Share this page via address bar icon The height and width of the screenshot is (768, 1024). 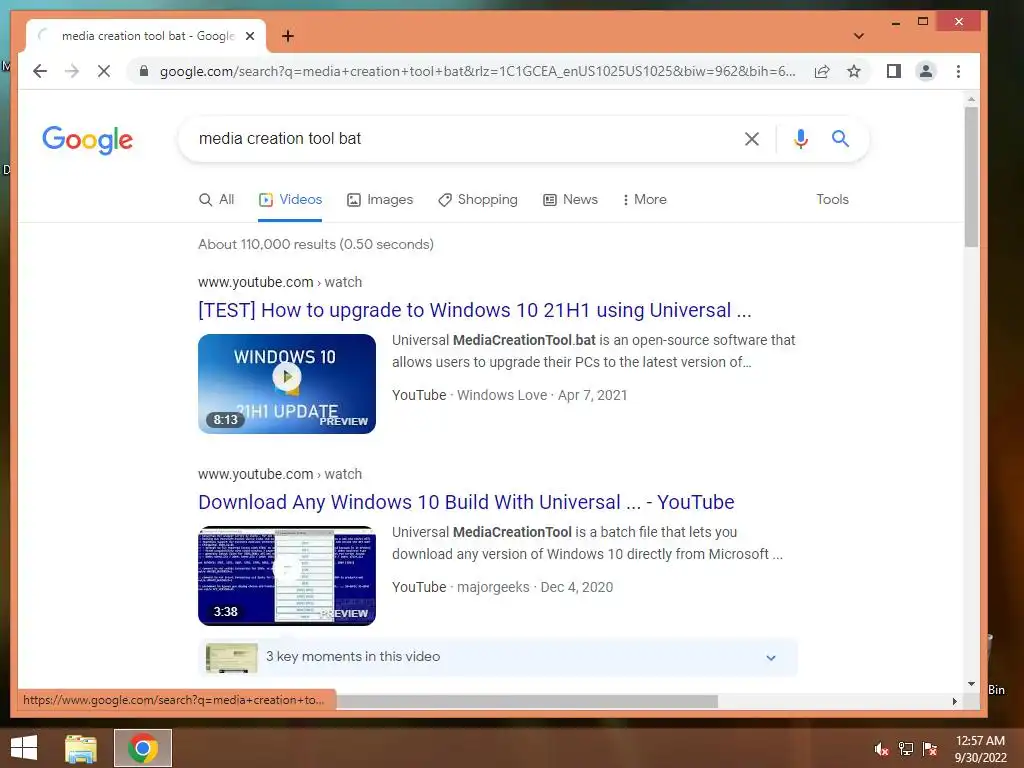(822, 71)
